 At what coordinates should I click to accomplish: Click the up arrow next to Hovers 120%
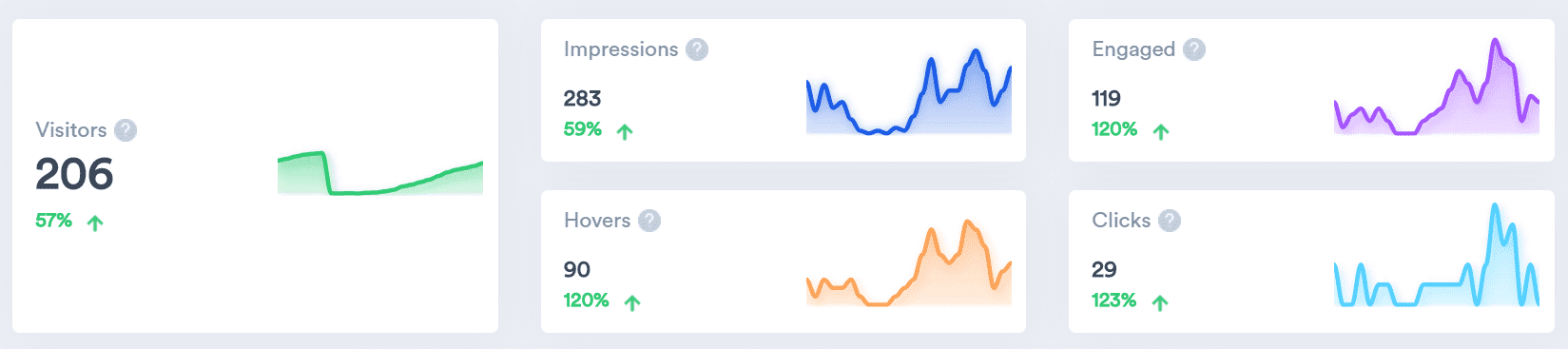pyautogui.click(x=632, y=303)
